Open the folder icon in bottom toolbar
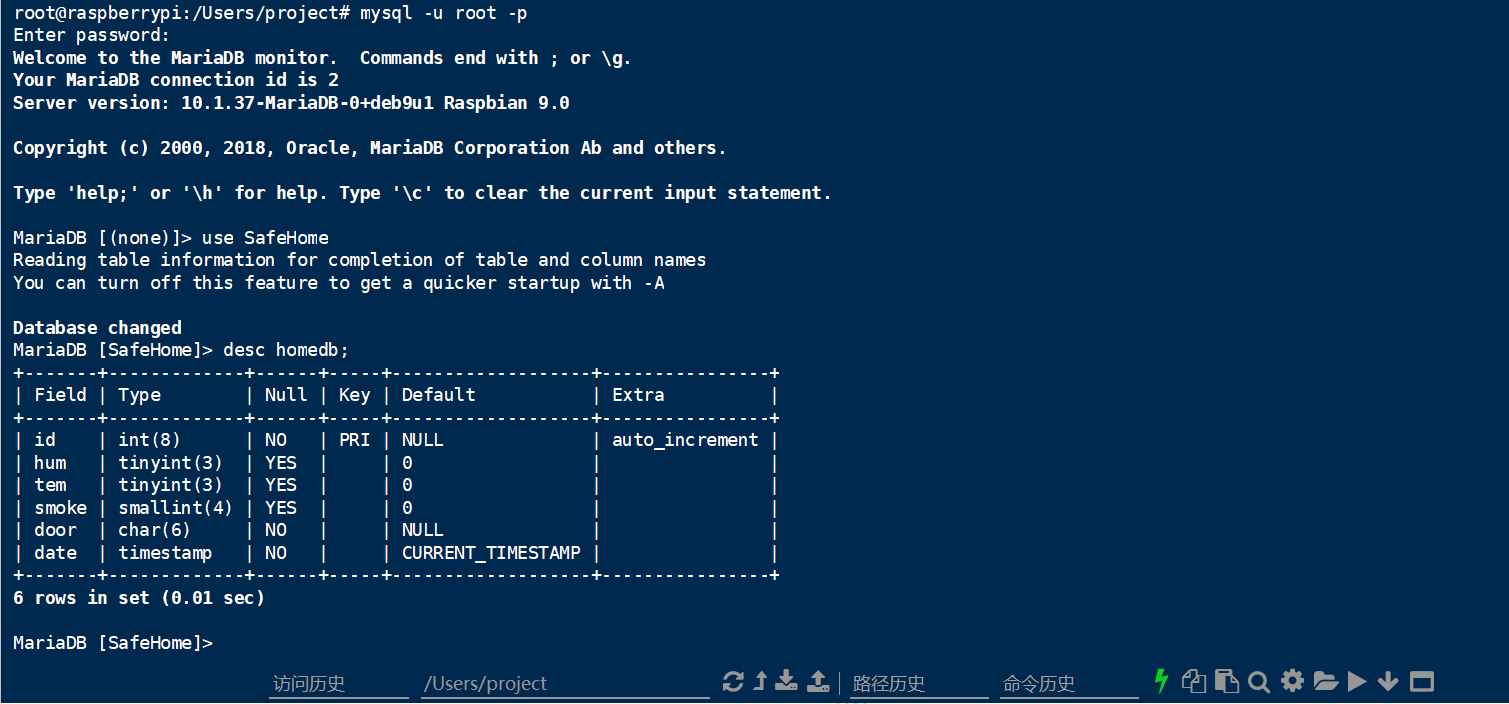The width and height of the screenshot is (1509, 704). coord(1325,682)
